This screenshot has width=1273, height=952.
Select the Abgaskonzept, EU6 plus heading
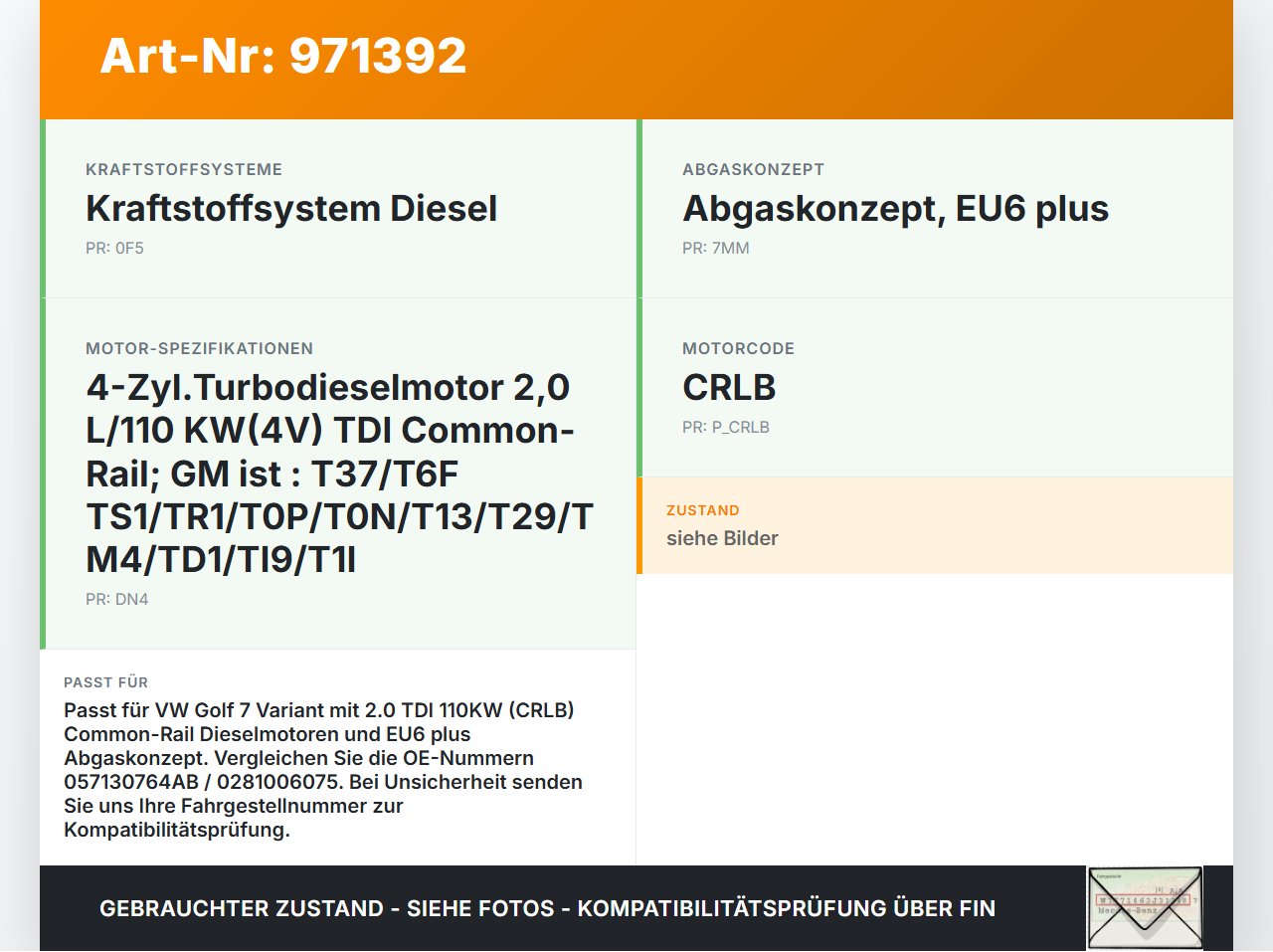click(895, 209)
